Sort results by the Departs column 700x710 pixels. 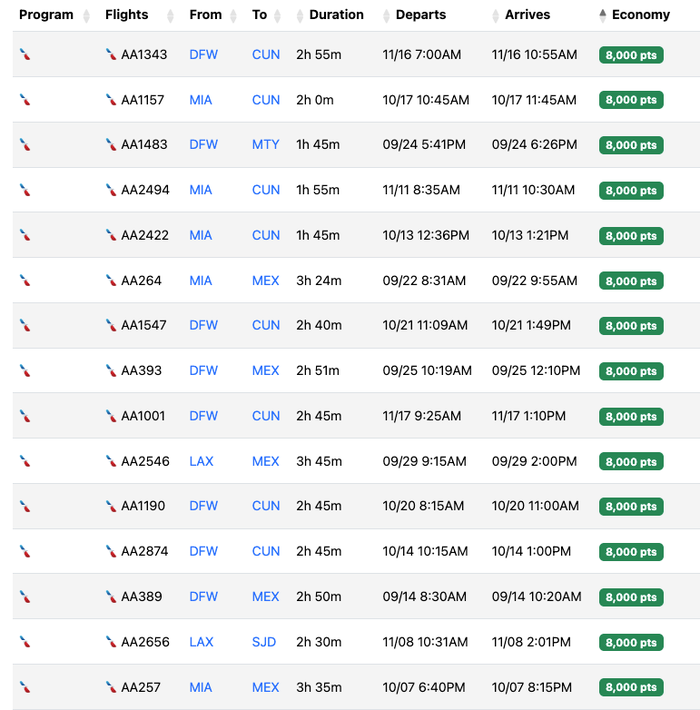click(421, 15)
